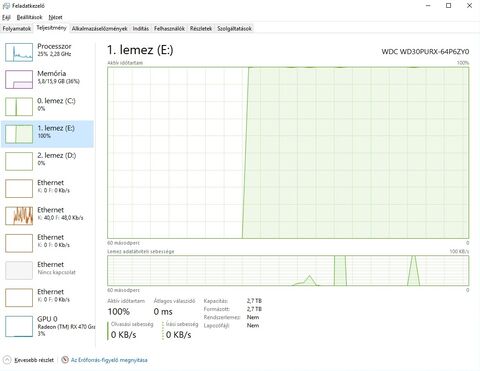Select the 0. lemez (C:) thumbnail
Viewport: 480px width, 371px height.
pos(19,107)
